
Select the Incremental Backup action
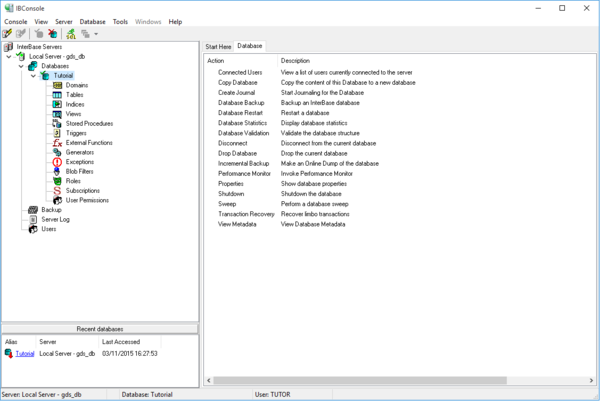click(x=243, y=163)
